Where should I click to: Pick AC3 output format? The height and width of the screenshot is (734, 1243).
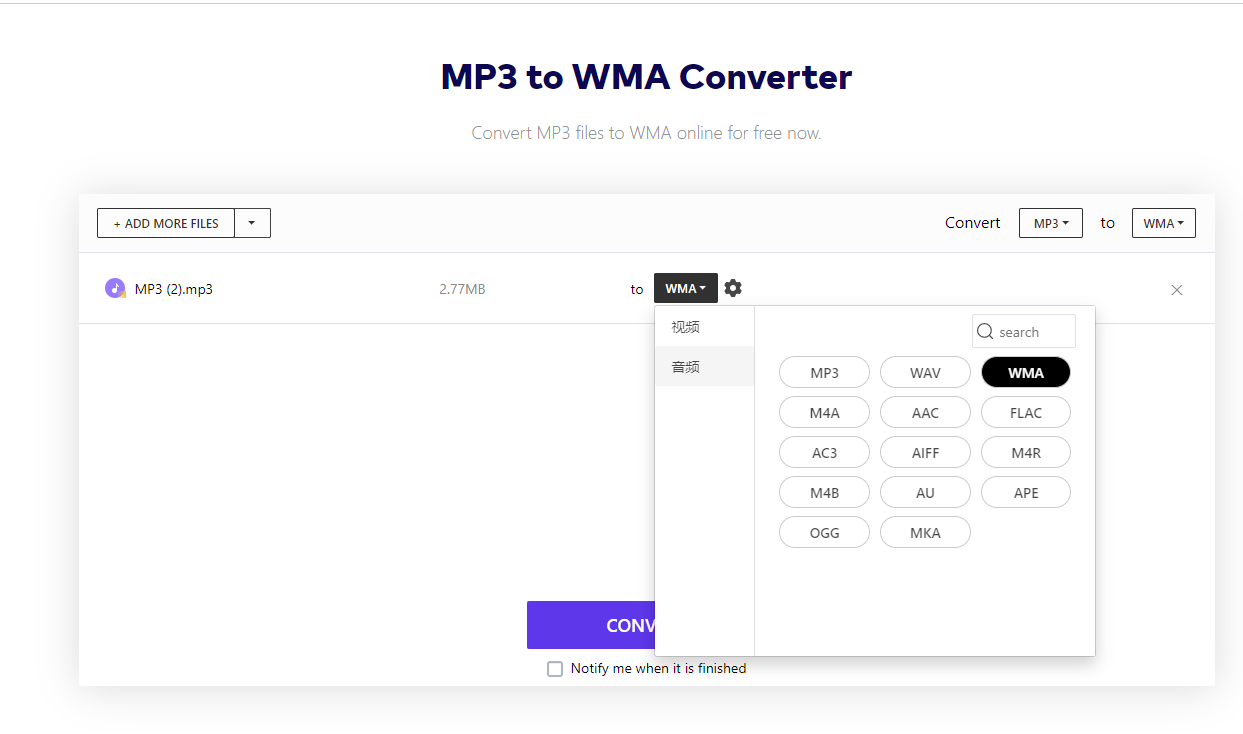tap(824, 453)
